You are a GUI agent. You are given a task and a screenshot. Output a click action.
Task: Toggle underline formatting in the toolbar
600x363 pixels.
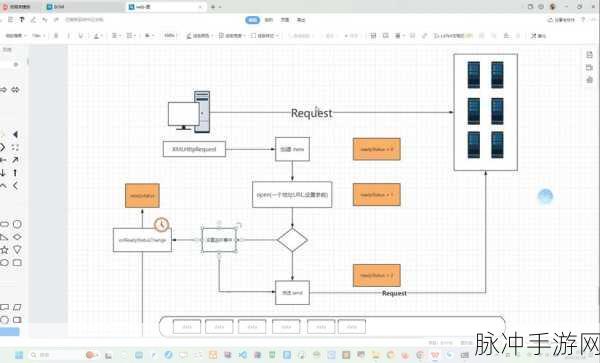click(81, 36)
